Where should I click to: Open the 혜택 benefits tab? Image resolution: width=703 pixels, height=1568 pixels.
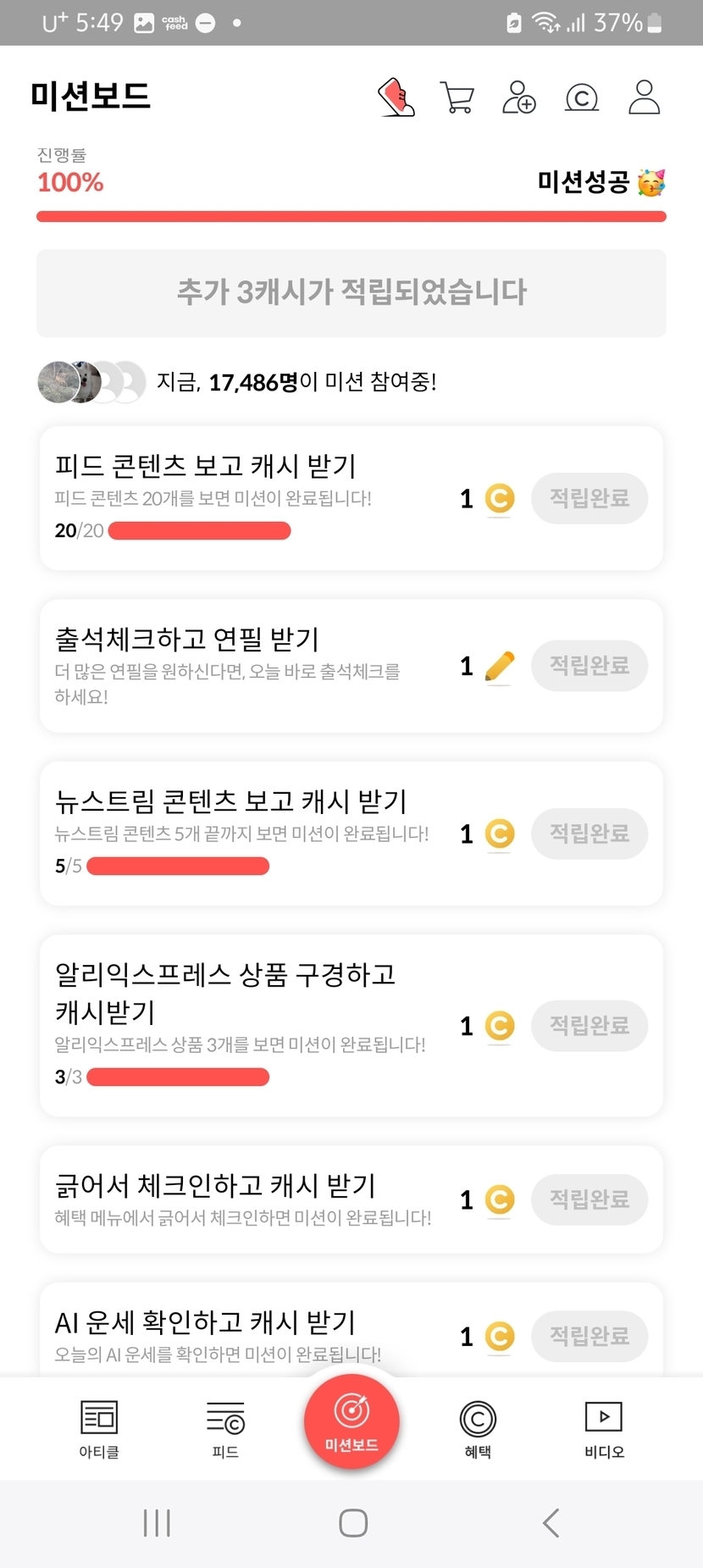pyautogui.click(x=478, y=1429)
